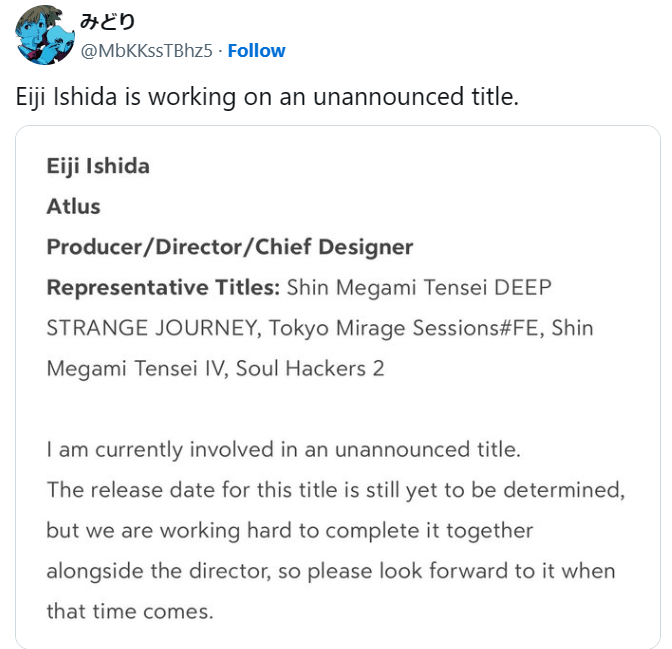Click the "Eiji Ishida" heading in the image

coord(98,166)
